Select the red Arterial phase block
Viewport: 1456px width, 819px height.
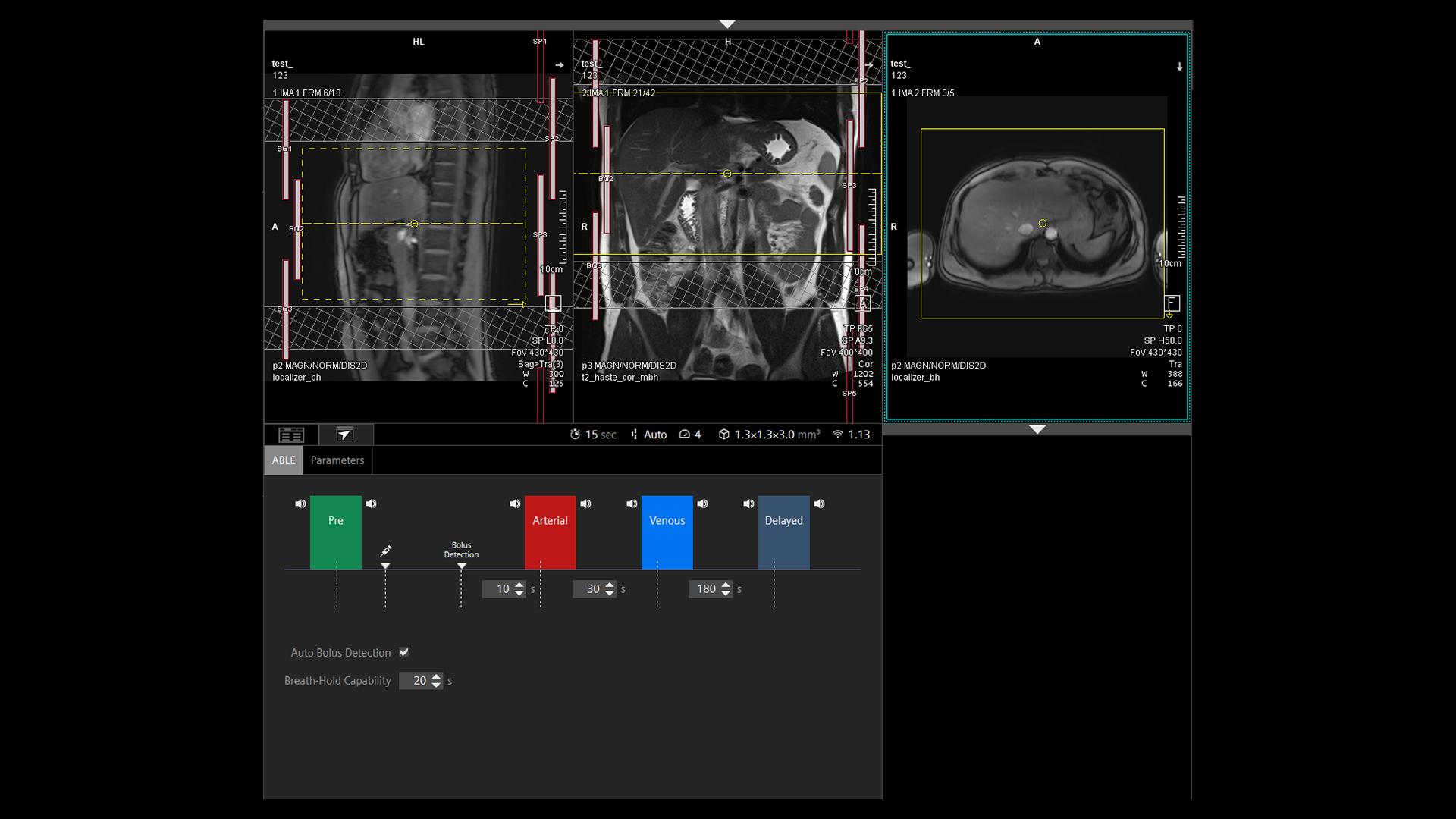551,531
